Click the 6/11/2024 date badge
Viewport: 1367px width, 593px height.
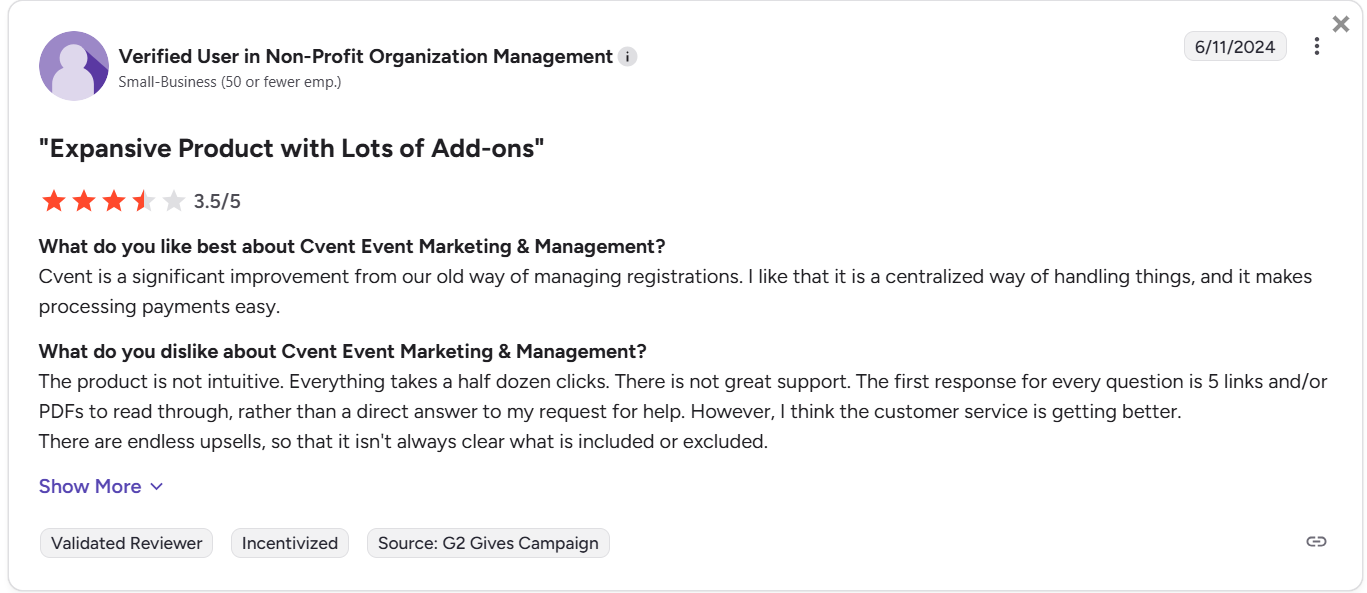(1235, 46)
